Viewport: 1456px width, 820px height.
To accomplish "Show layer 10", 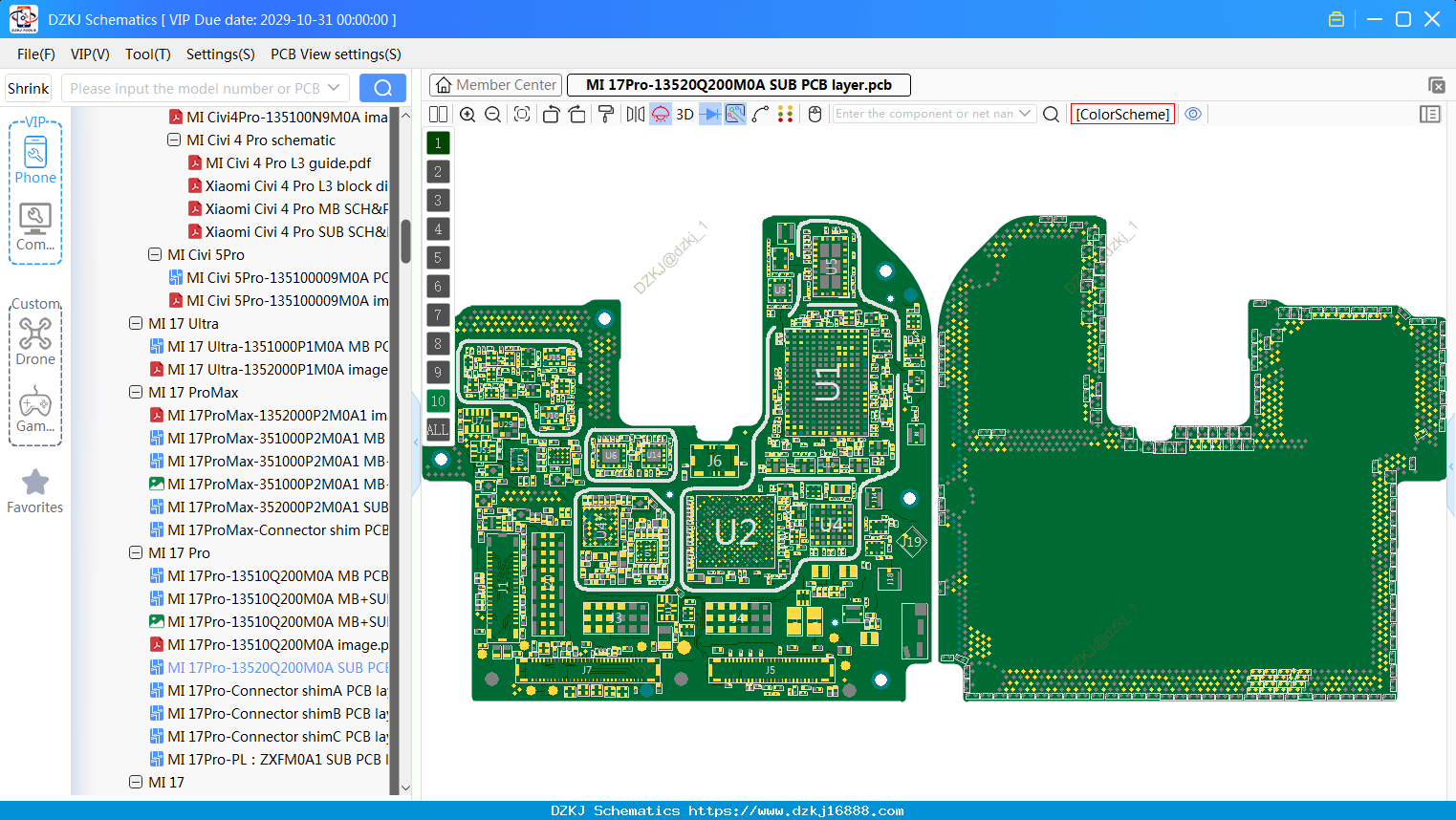I will tap(438, 400).
